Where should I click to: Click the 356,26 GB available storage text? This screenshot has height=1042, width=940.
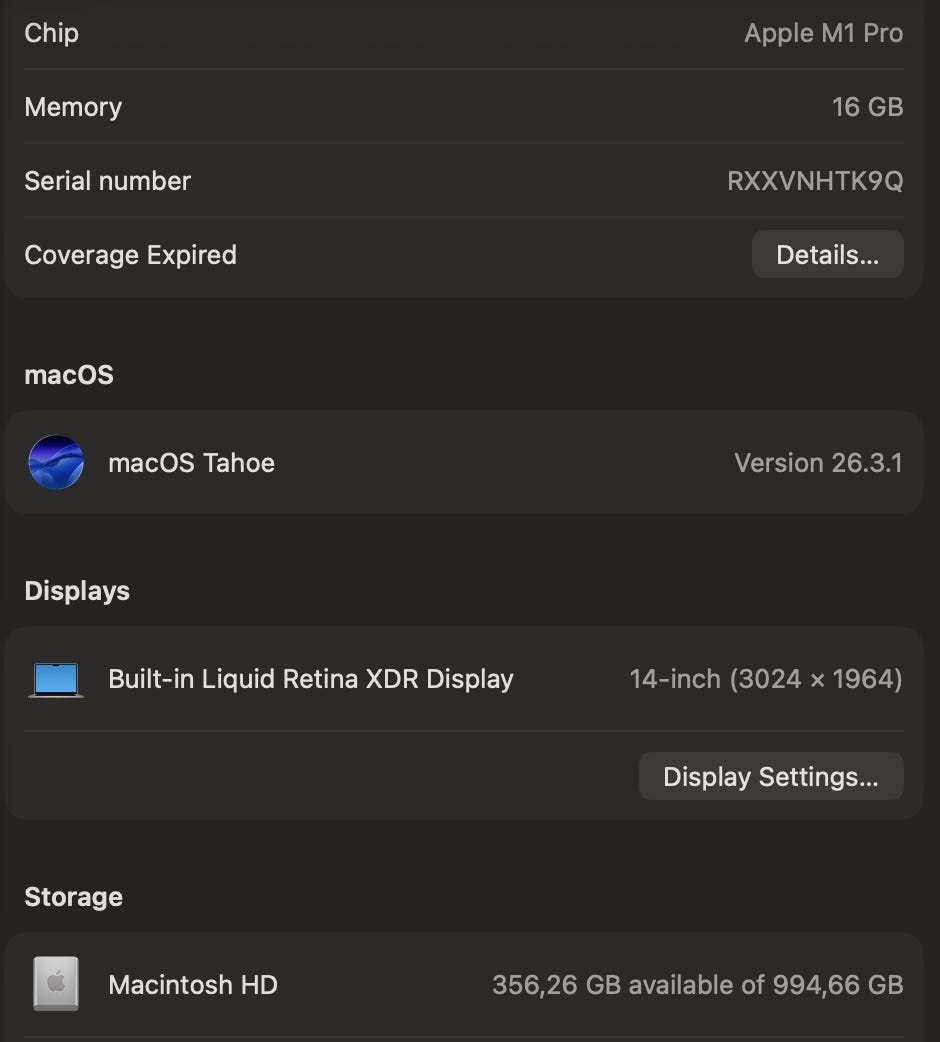point(697,985)
